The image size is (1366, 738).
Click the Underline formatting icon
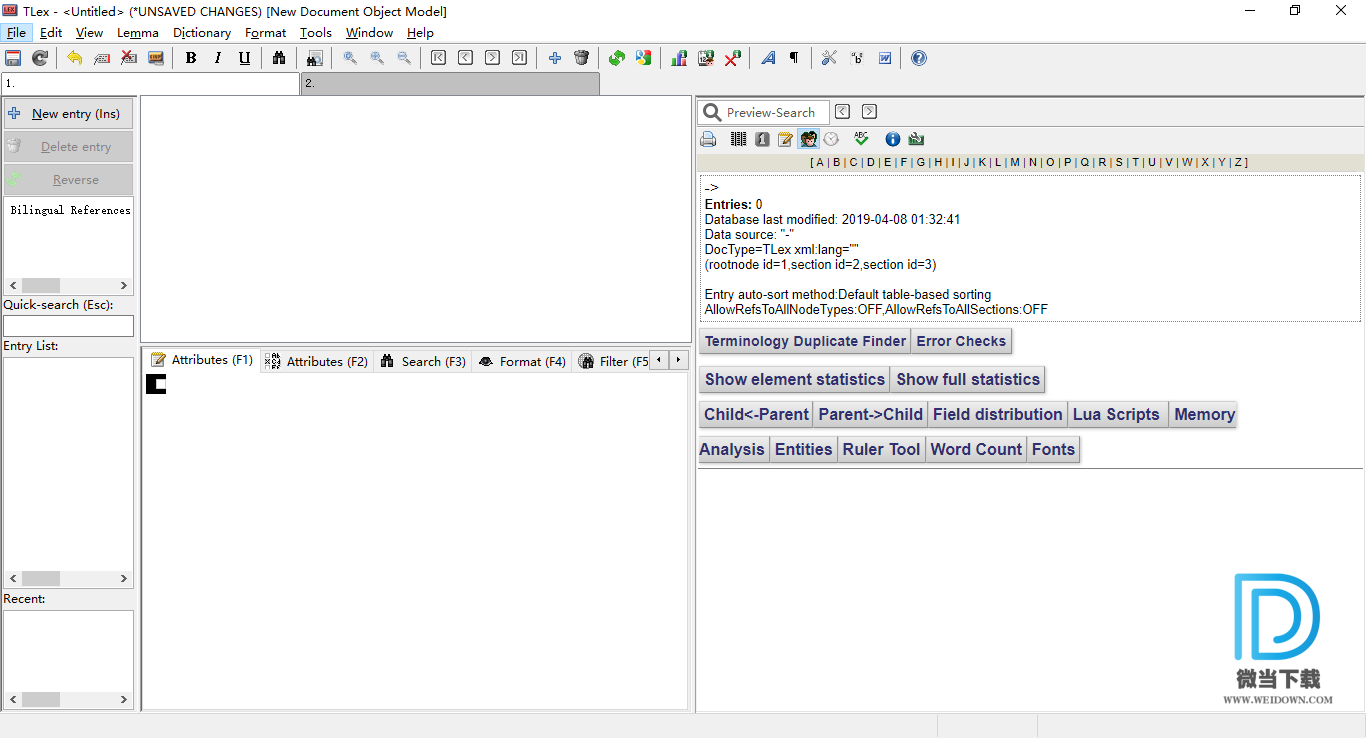tap(245, 58)
